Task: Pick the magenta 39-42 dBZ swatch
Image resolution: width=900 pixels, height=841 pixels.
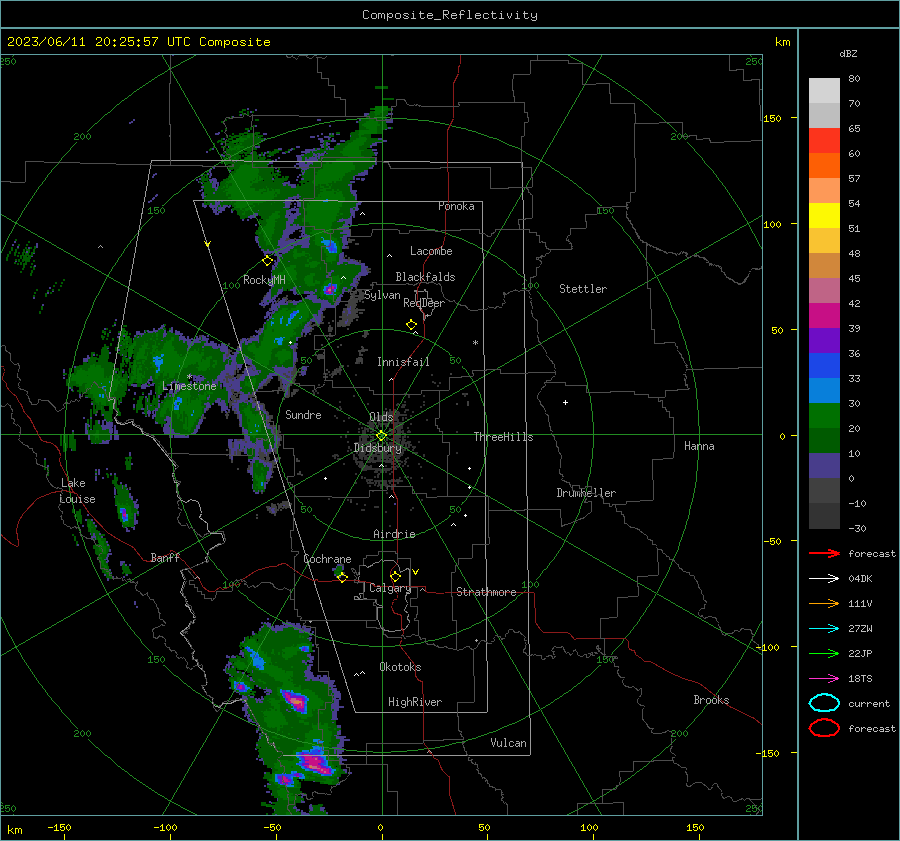Action: pyautogui.click(x=824, y=316)
